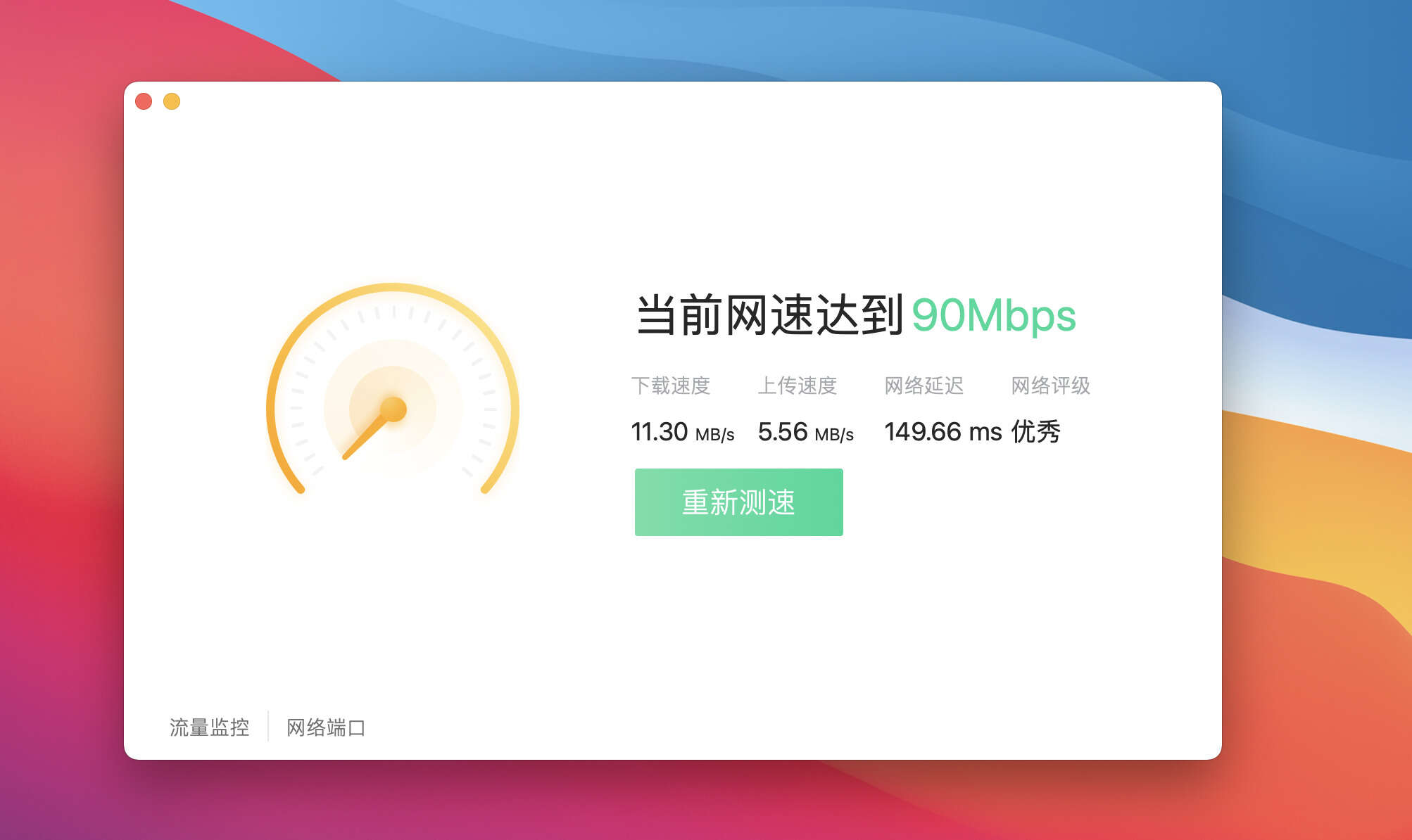Click the 重新测速 retest button
This screenshot has height=840, width=1412.
(738, 502)
